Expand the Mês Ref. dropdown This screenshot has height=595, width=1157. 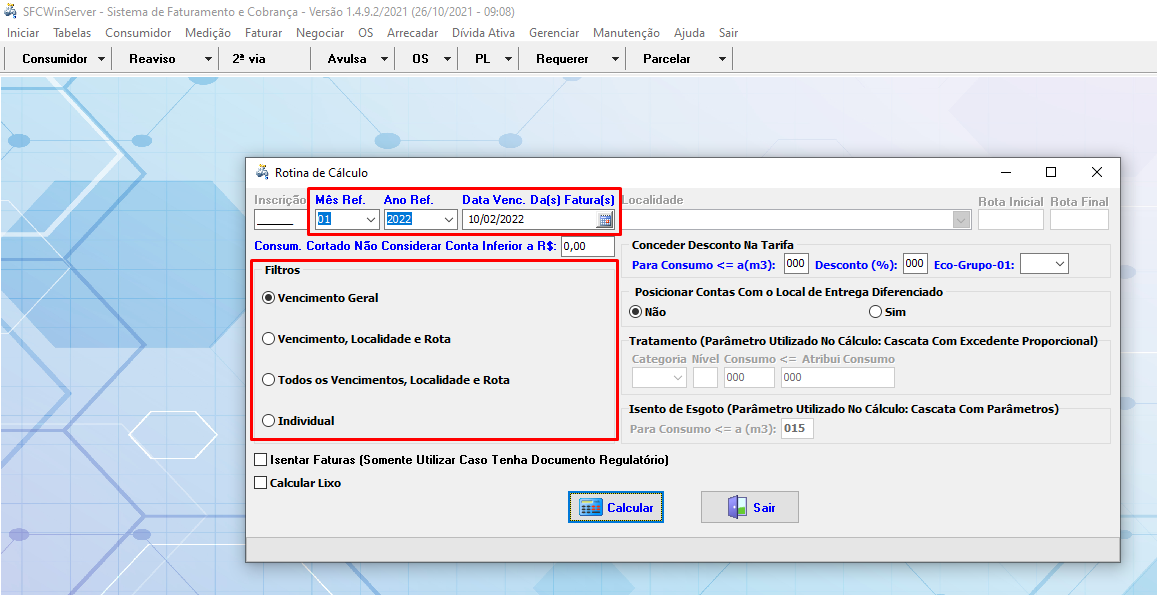point(370,220)
